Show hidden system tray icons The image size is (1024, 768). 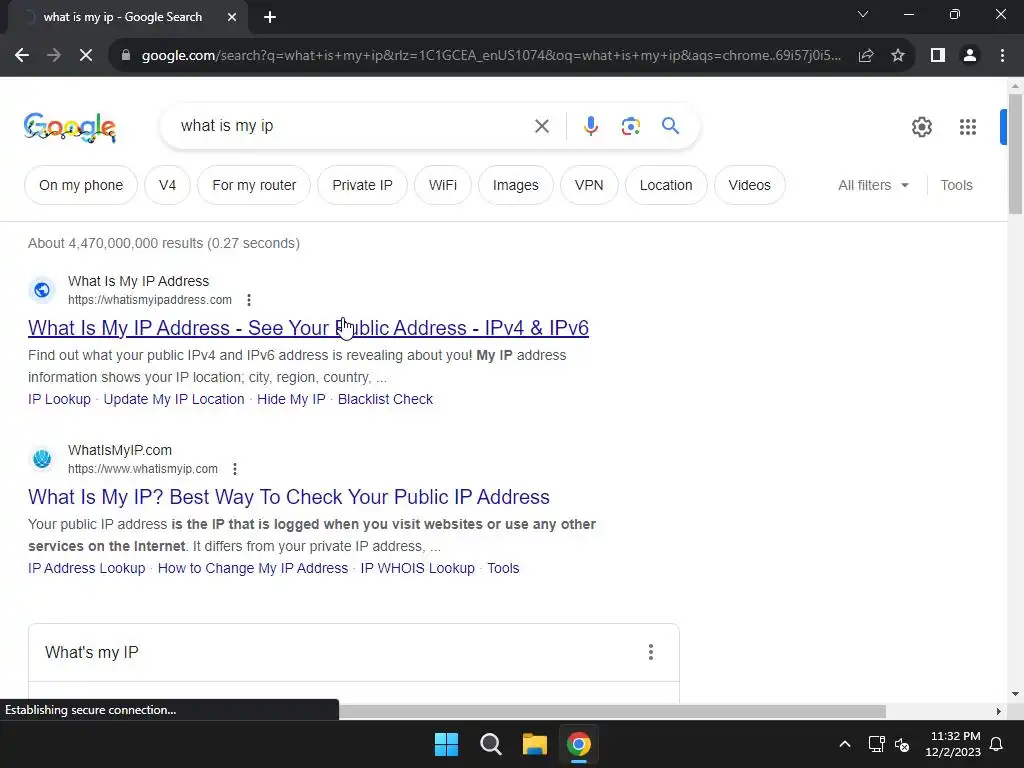(844, 744)
